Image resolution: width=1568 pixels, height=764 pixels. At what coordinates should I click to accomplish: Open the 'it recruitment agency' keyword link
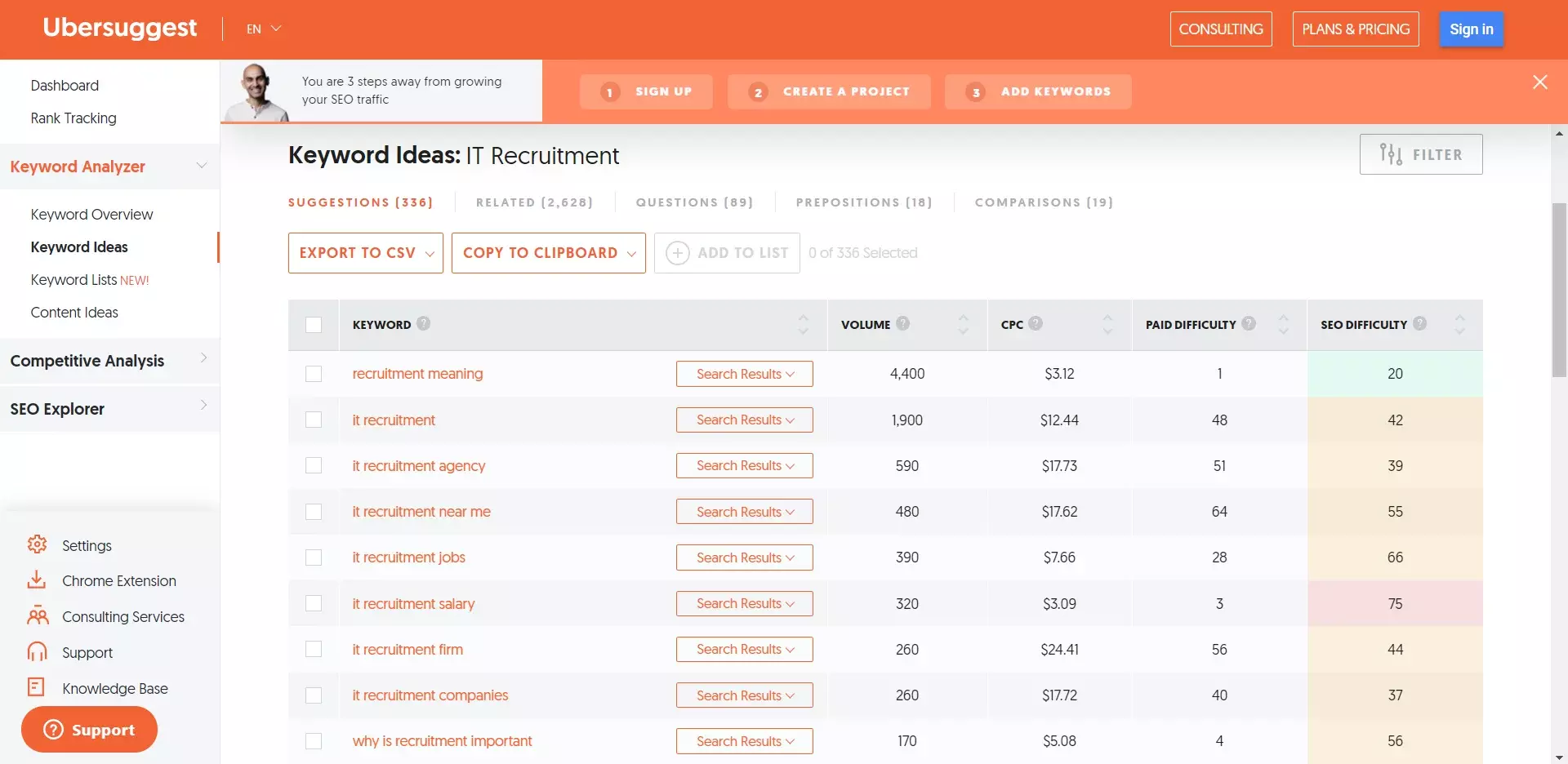coord(419,466)
